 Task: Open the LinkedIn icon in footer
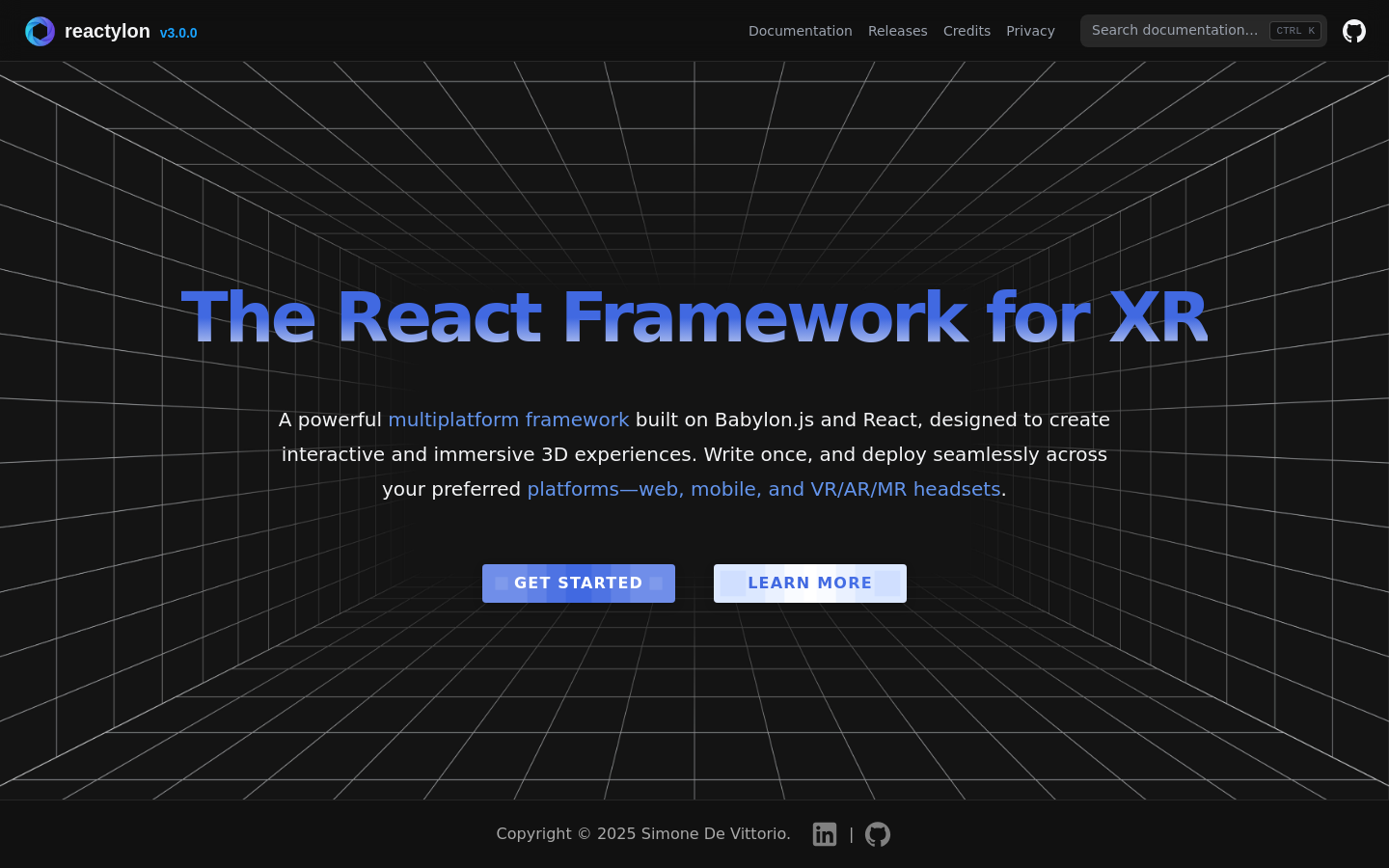point(825,834)
